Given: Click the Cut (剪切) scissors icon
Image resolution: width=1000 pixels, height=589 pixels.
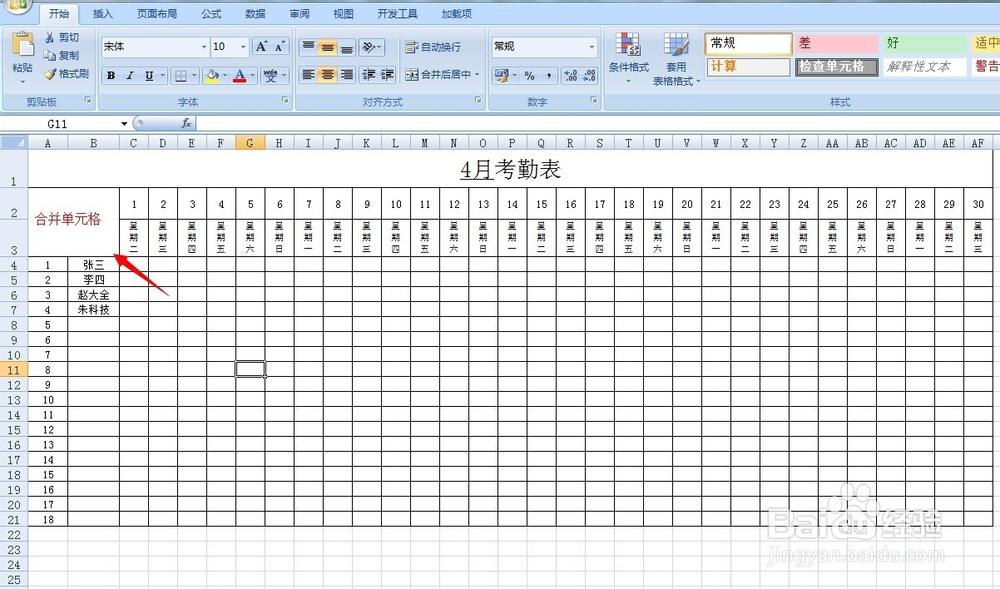Looking at the screenshot, I should 50,38.
